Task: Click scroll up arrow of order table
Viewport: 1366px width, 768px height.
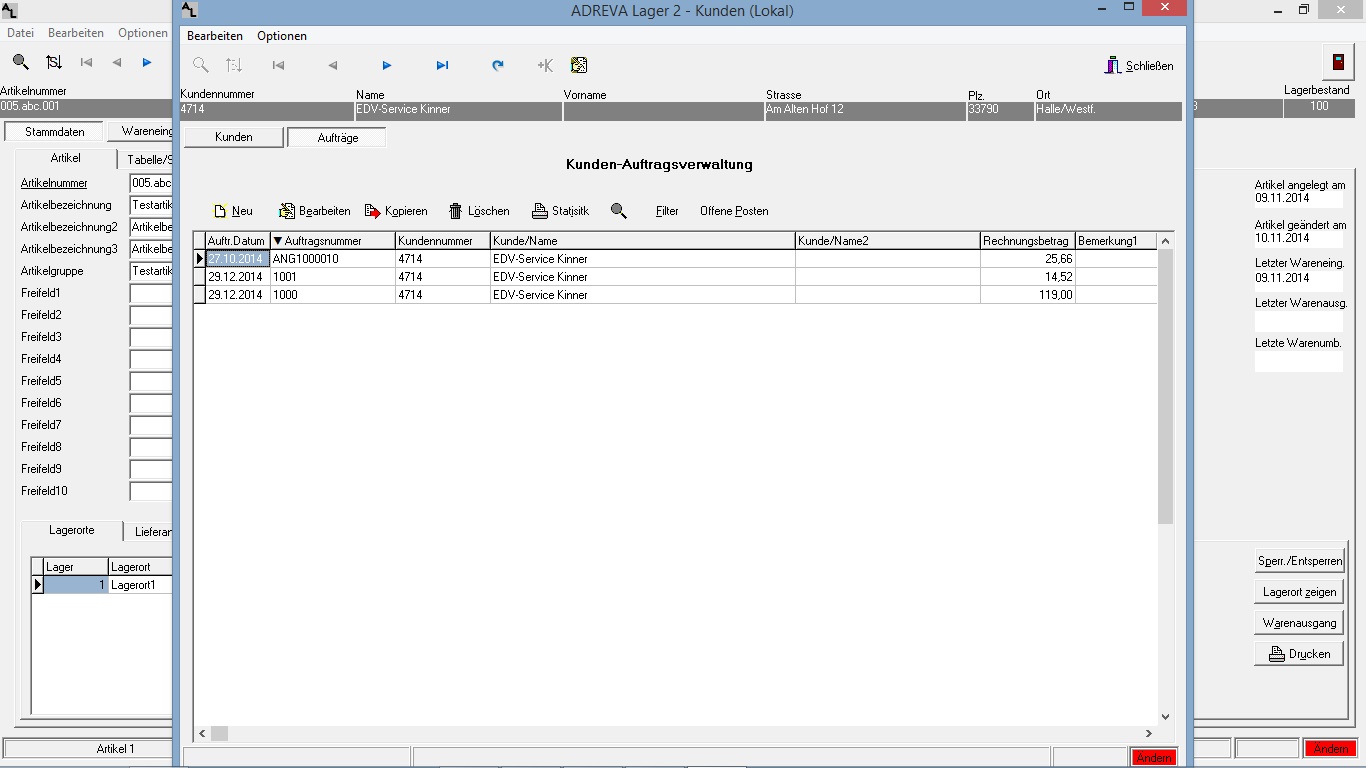Action: (1165, 241)
